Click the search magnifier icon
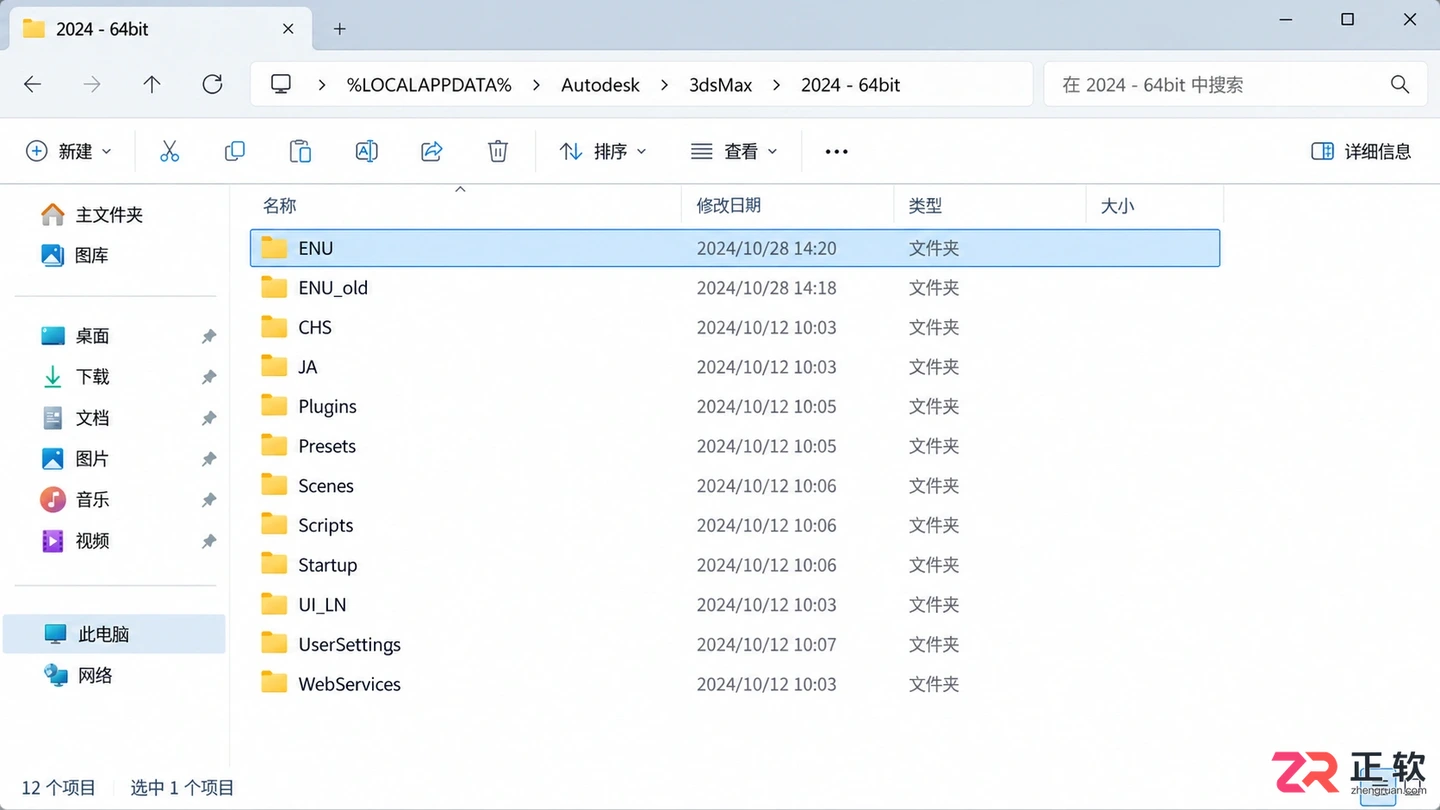This screenshot has width=1440, height=810. [1400, 85]
